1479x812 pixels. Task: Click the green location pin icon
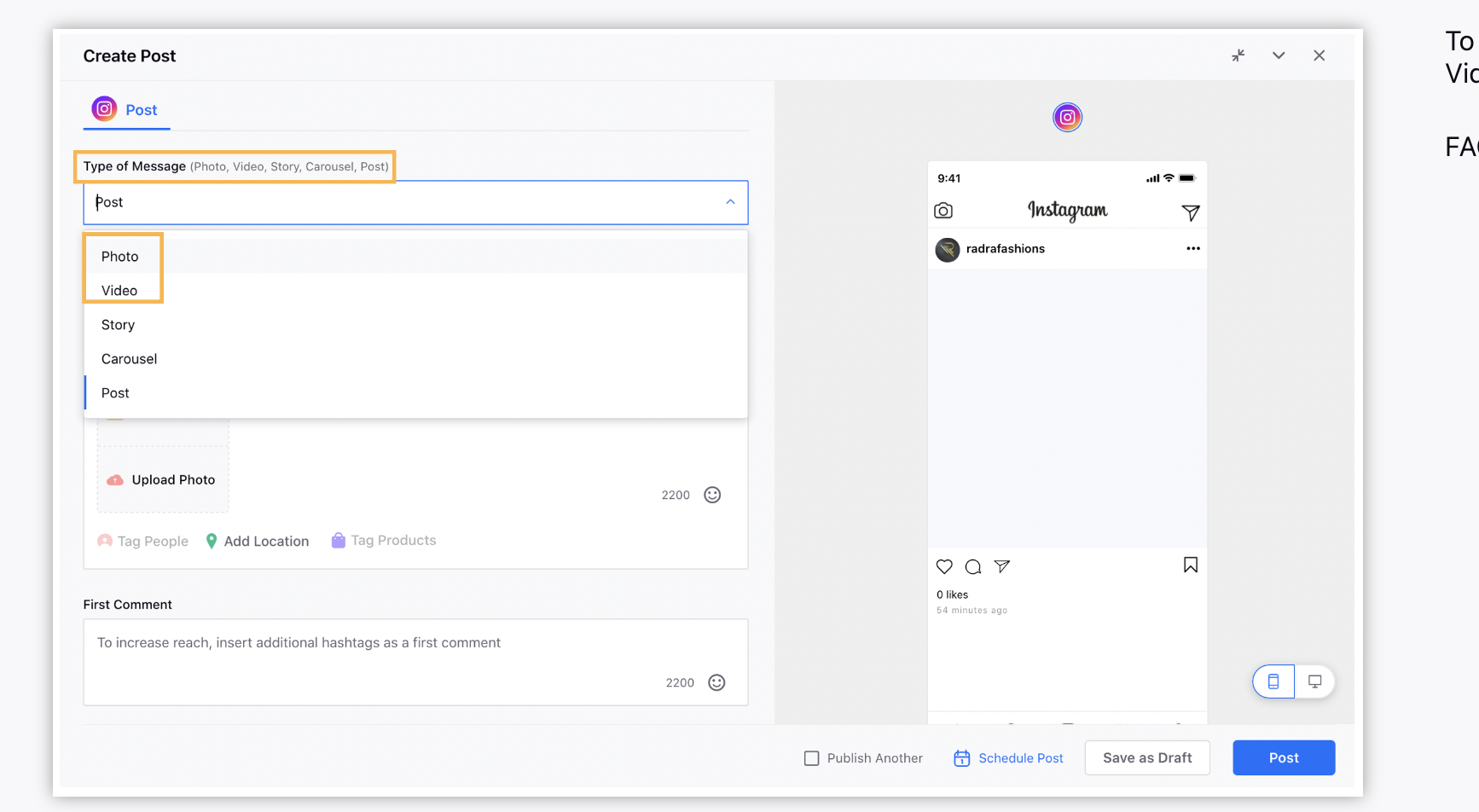point(212,541)
